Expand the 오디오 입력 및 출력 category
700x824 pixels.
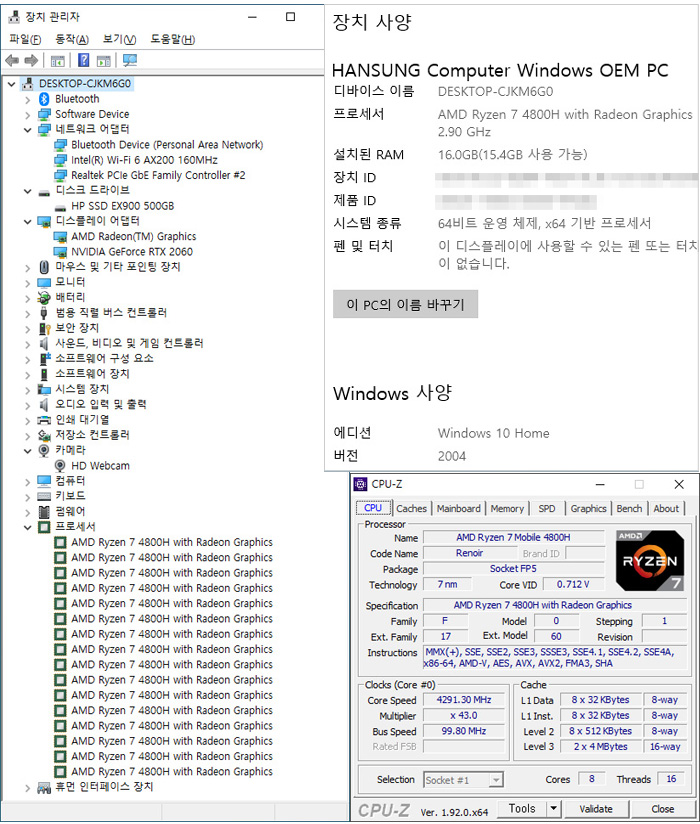[28, 406]
